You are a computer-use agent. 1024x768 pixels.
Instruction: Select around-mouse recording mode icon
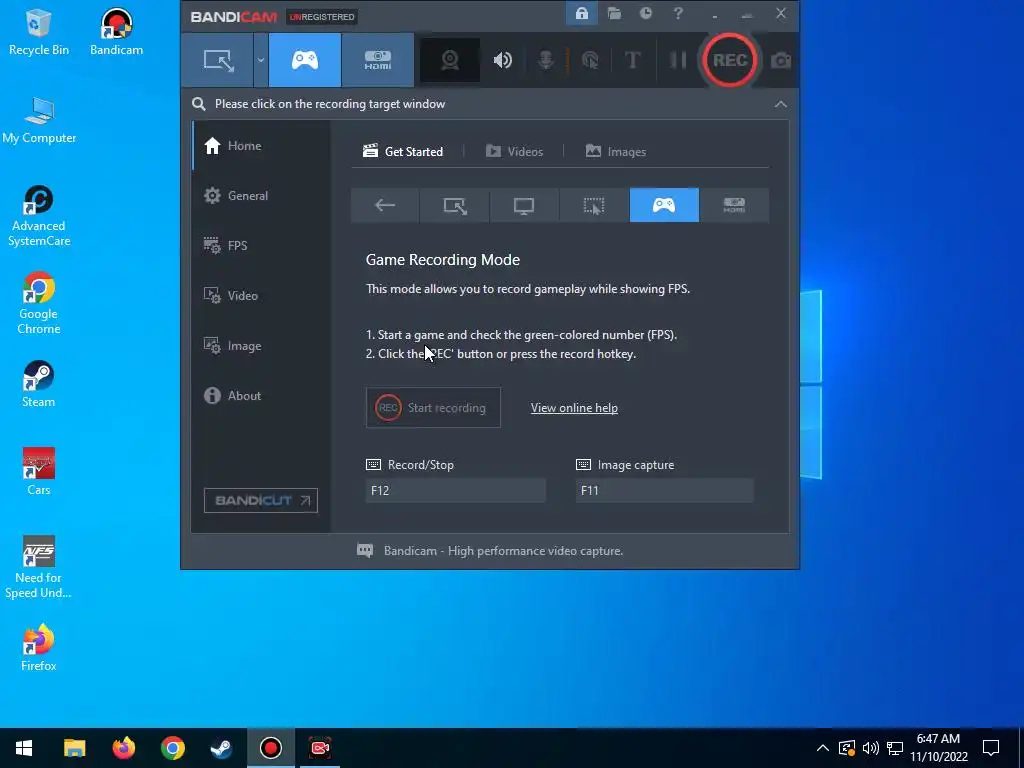pos(594,205)
